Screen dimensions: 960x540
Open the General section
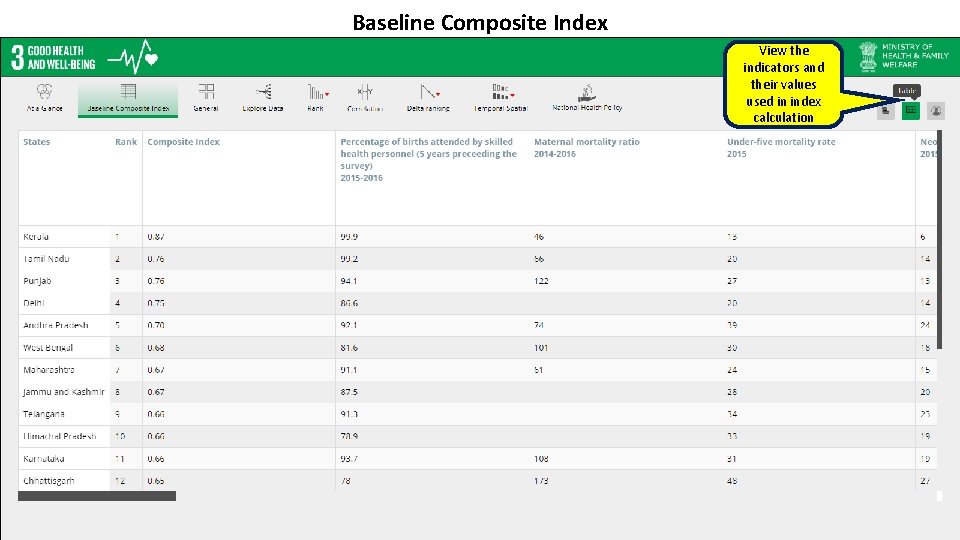206,98
